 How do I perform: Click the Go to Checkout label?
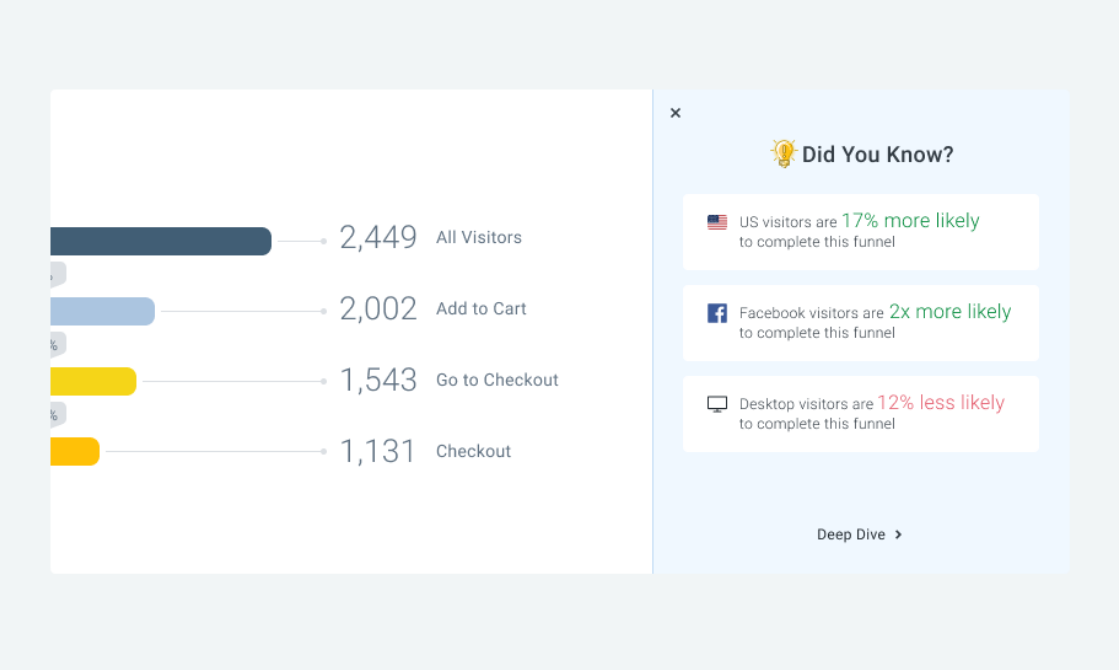tap(497, 380)
